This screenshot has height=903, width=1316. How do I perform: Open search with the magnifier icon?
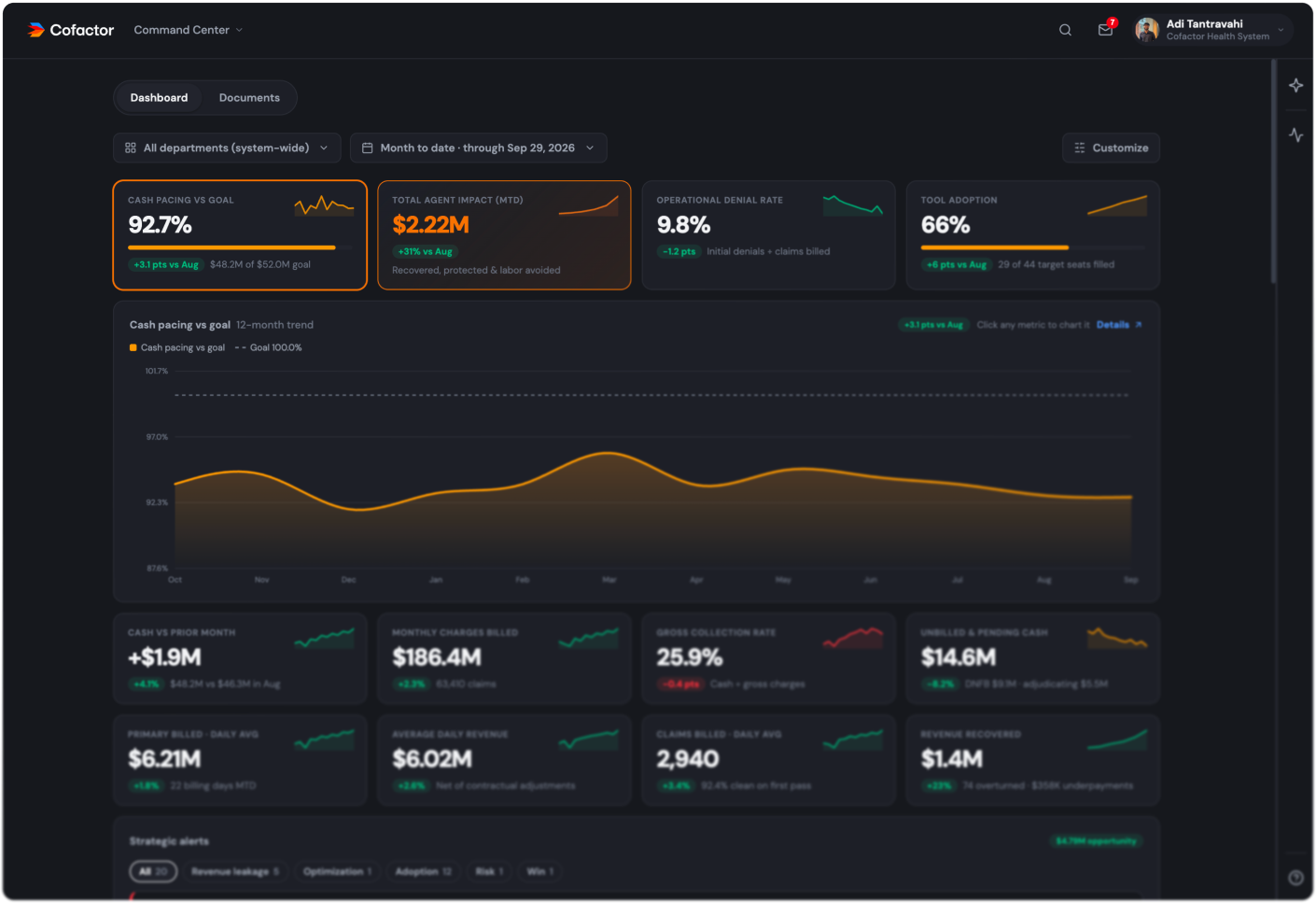click(x=1065, y=30)
